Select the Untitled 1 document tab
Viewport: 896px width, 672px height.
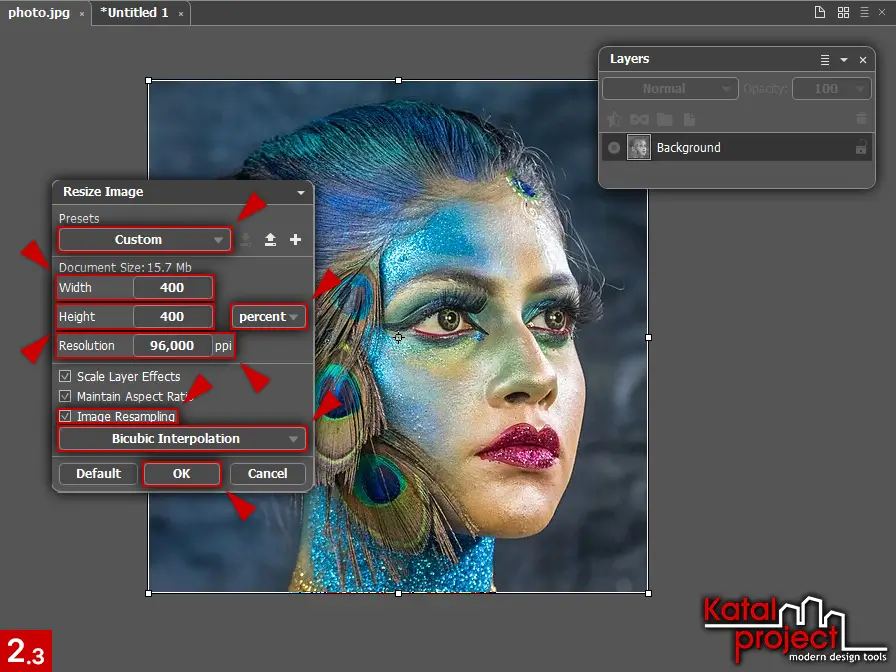click(x=134, y=13)
